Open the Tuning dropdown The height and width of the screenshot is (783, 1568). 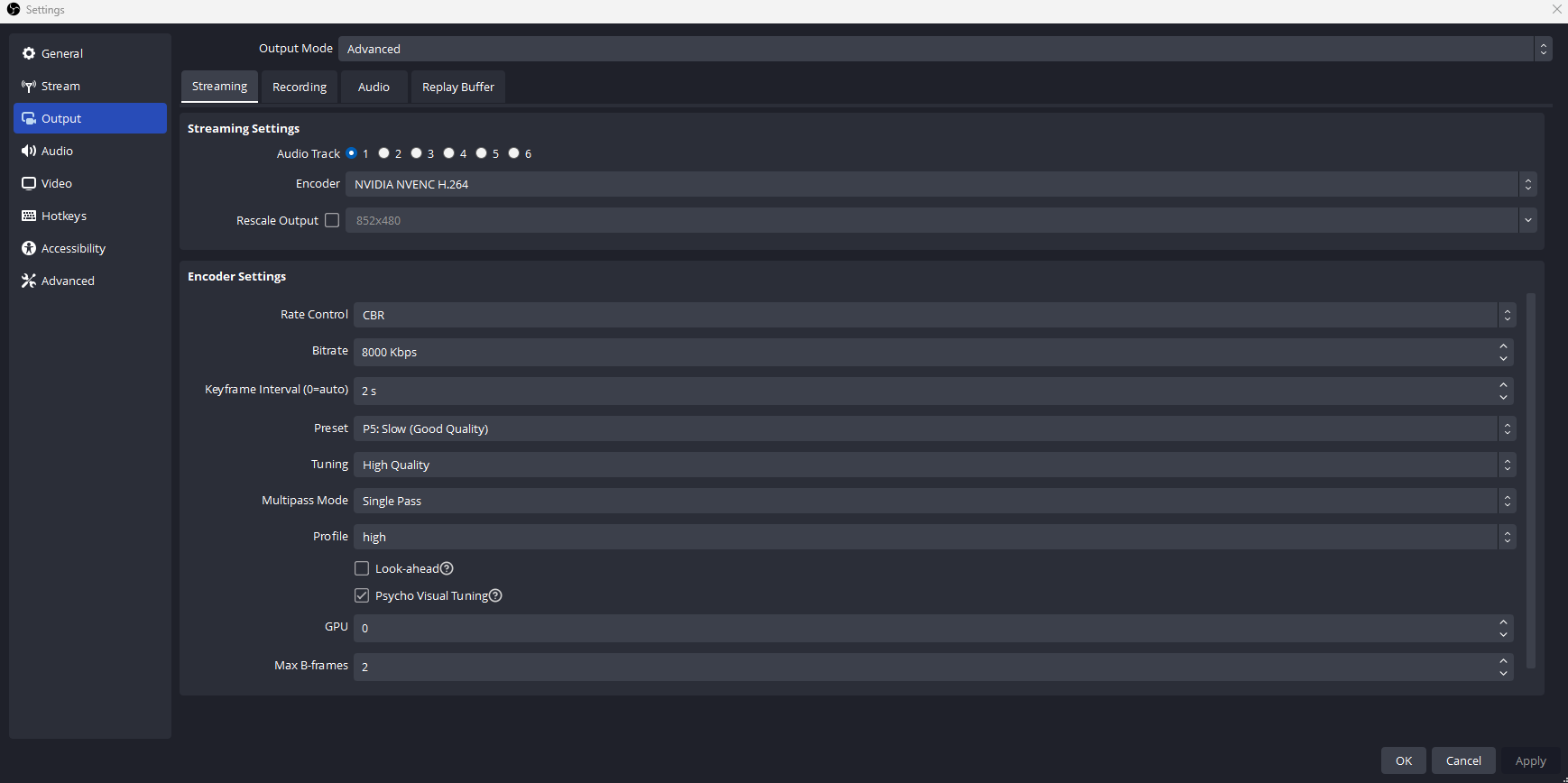[x=935, y=465]
